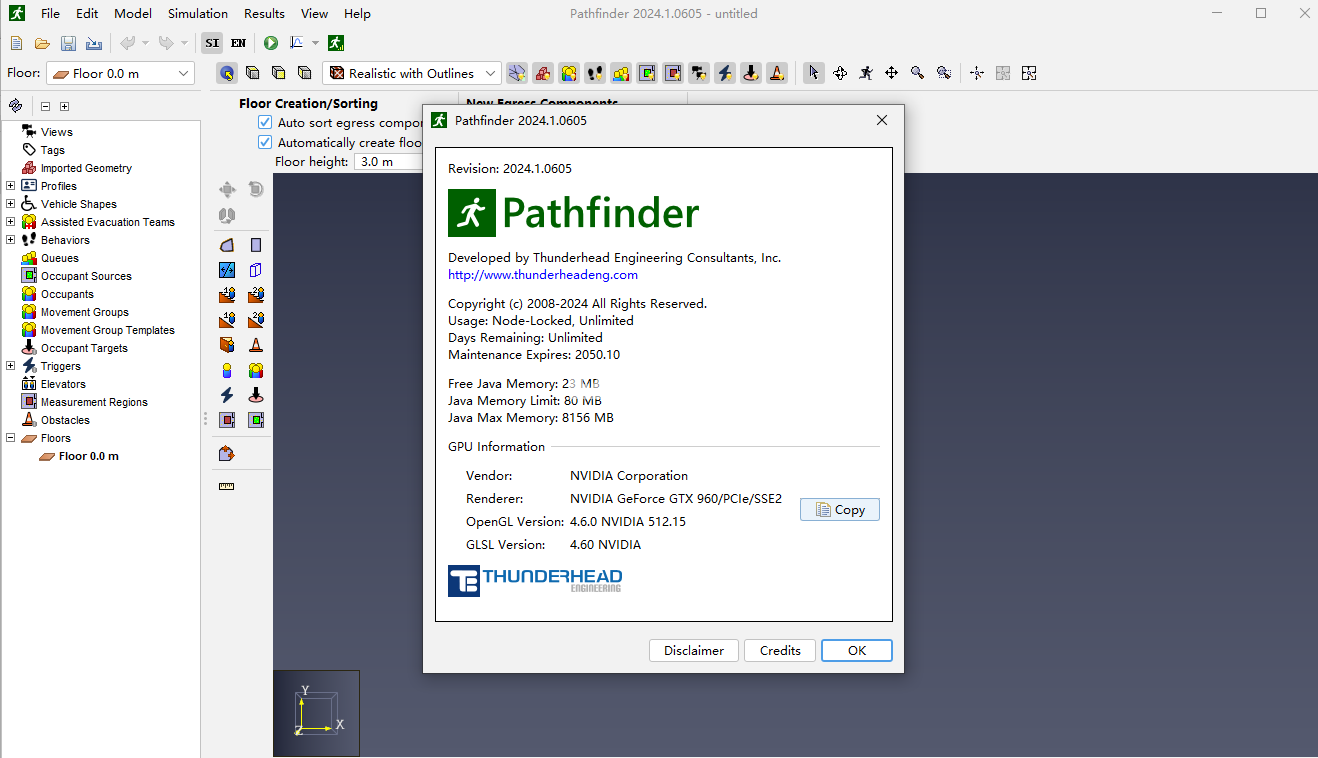Select the Orbit camera tool

pos(840,73)
